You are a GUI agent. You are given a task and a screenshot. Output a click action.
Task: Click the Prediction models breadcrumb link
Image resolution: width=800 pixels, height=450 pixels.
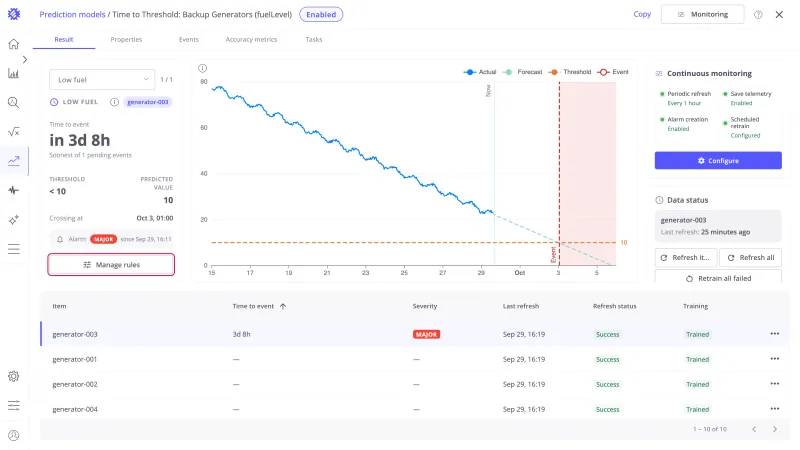(72, 14)
